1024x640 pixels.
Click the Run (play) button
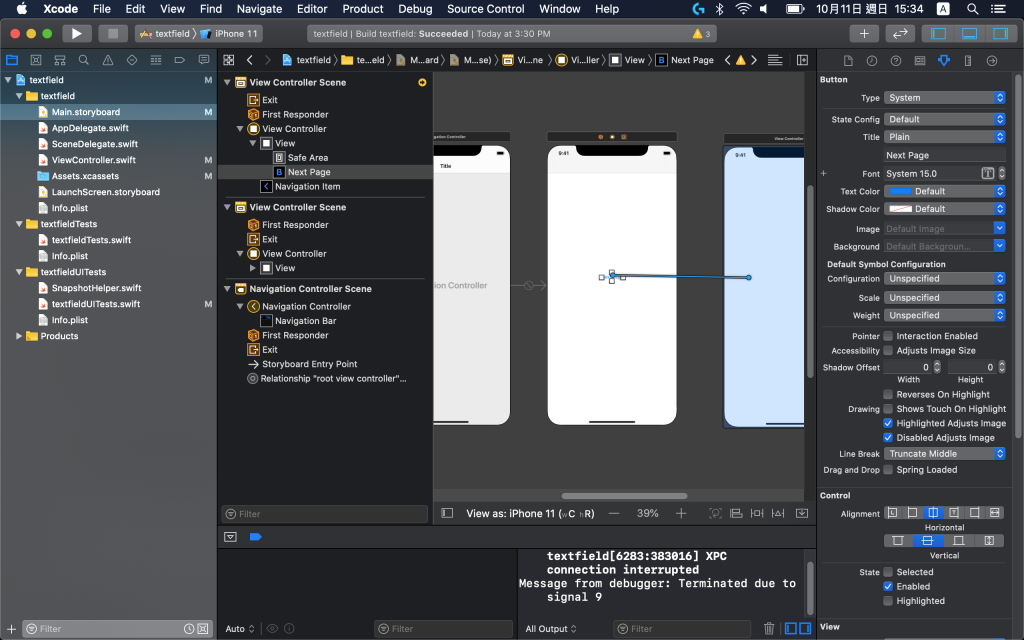tap(77, 33)
